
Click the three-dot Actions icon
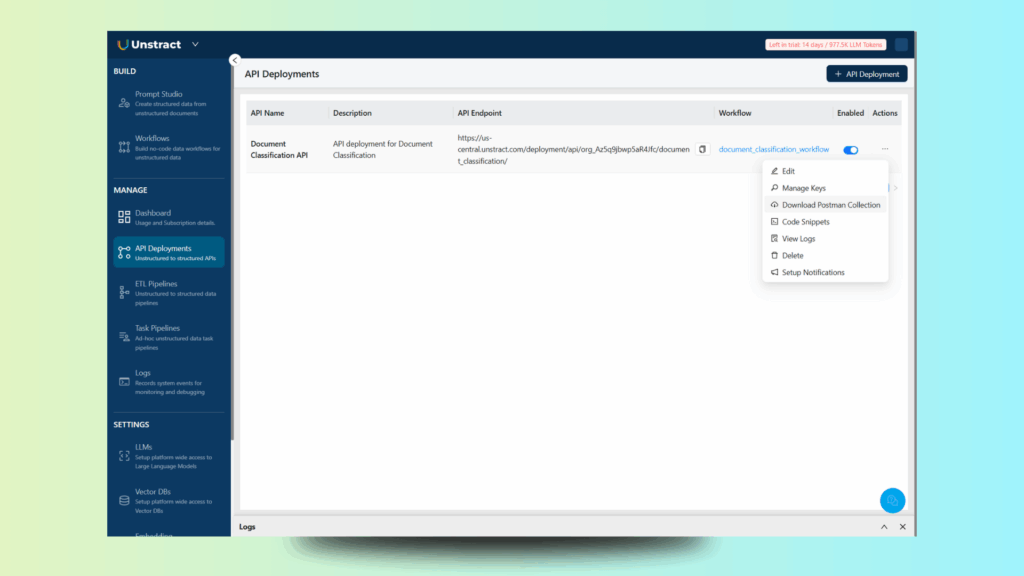[x=884, y=150]
